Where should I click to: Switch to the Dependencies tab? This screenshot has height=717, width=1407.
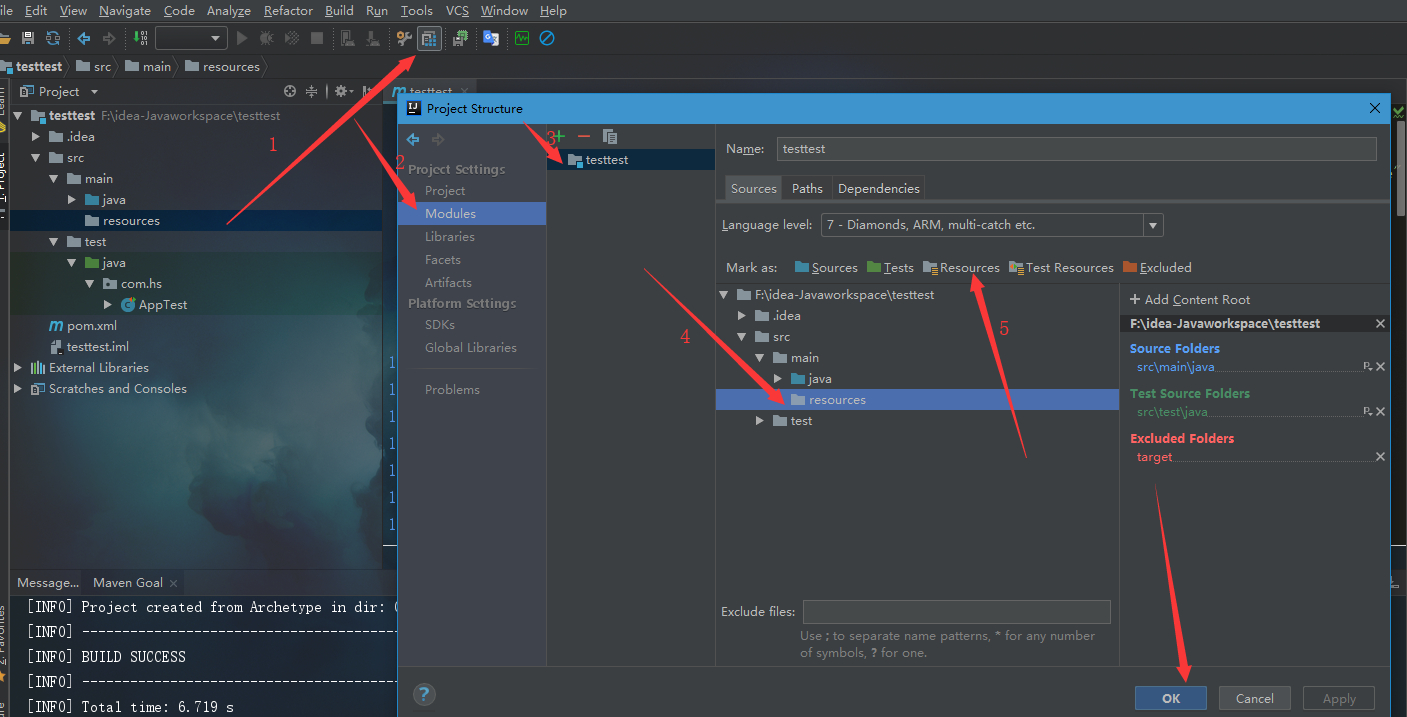[x=879, y=188]
